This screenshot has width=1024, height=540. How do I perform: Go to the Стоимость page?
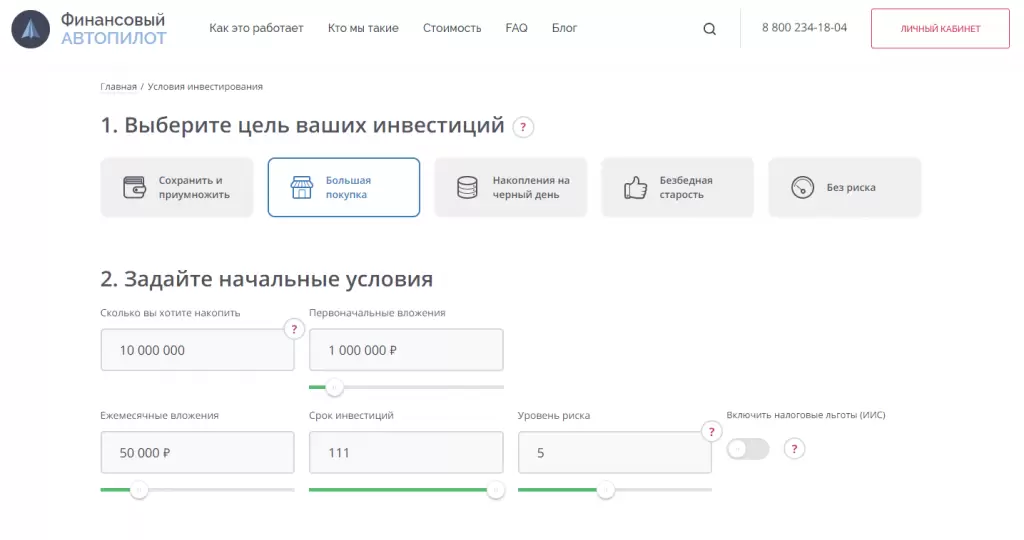click(452, 28)
